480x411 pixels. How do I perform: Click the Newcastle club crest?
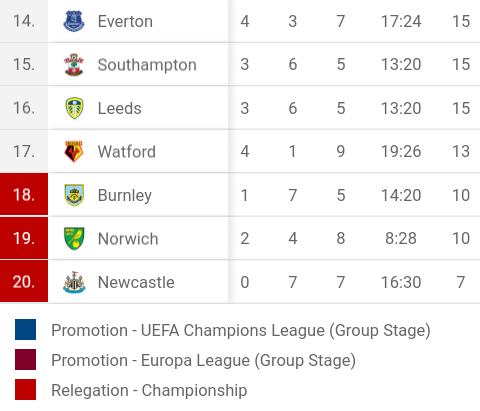point(74,282)
